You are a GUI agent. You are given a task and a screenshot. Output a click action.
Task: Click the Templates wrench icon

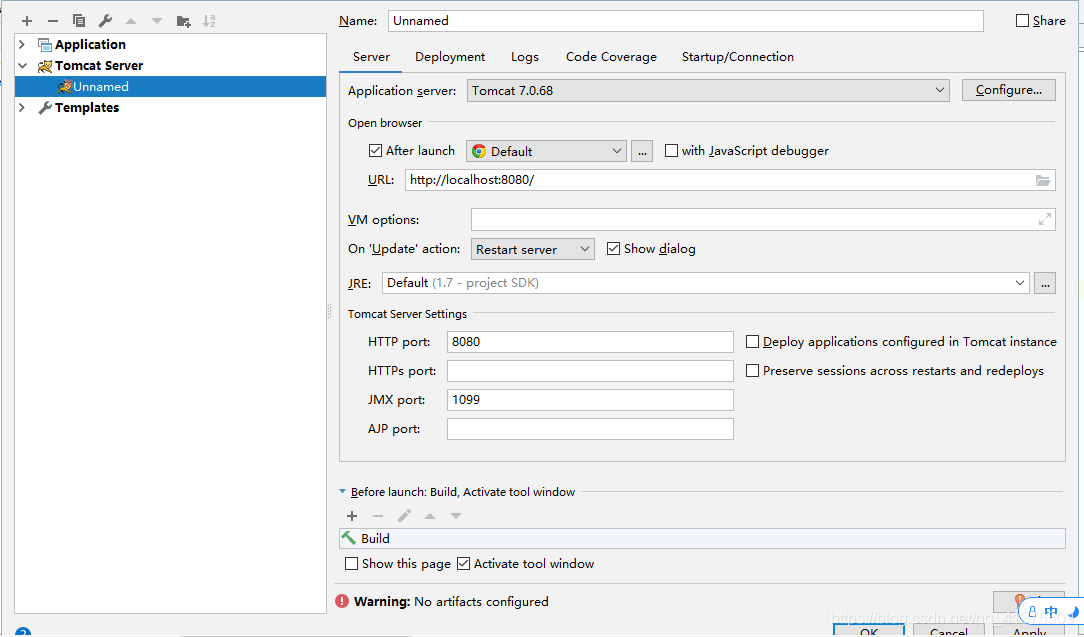point(45,107)
